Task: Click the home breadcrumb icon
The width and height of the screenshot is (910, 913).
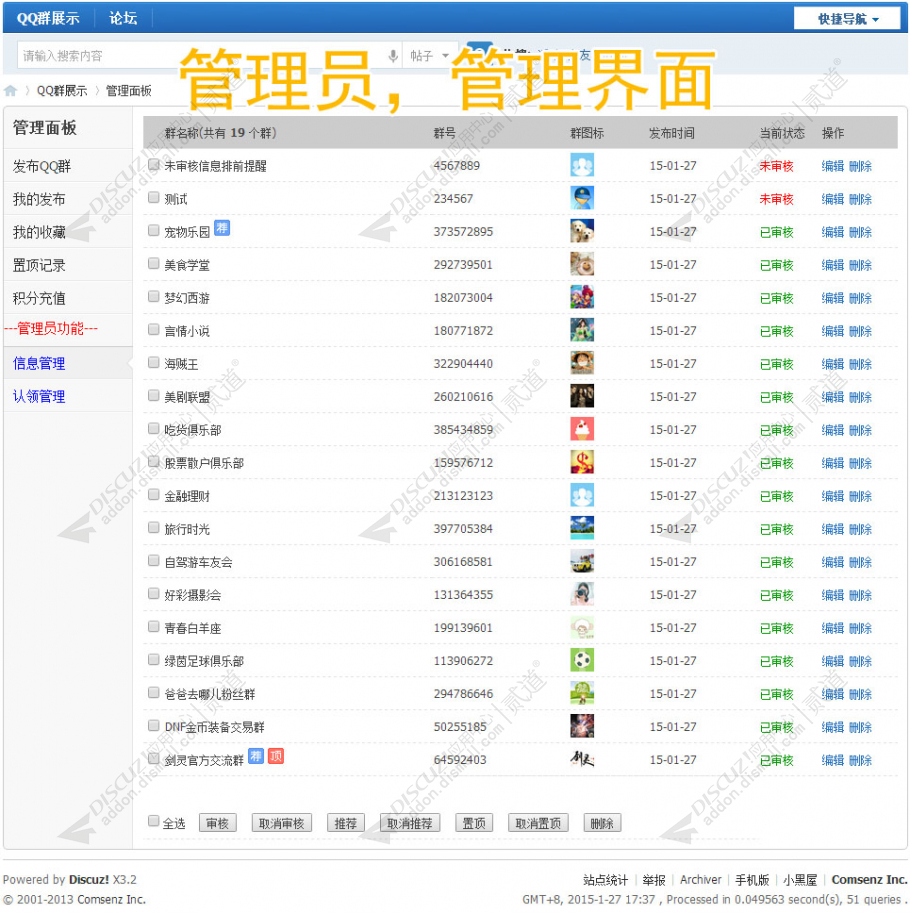Action: pos(10,91)
